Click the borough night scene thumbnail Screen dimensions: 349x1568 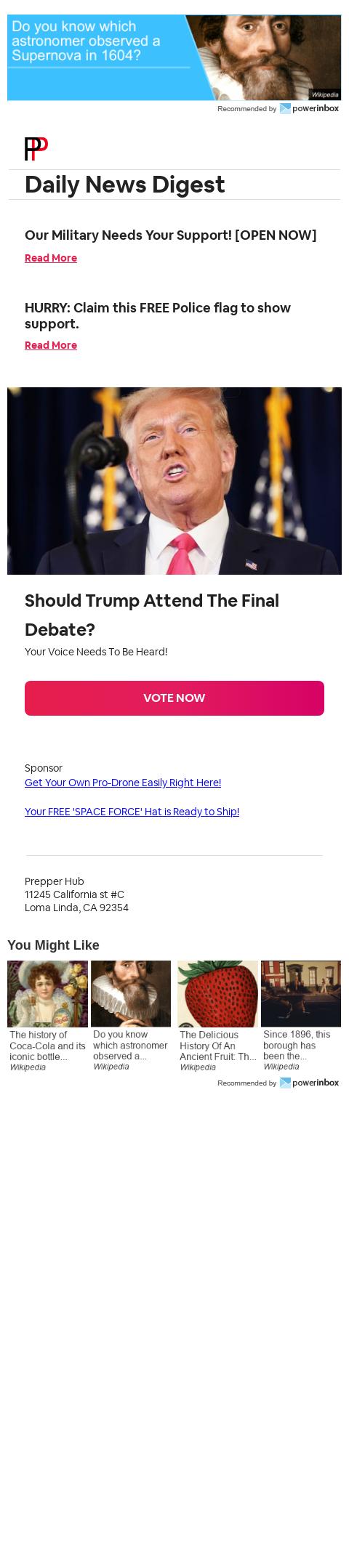click(x=301, y=993)
